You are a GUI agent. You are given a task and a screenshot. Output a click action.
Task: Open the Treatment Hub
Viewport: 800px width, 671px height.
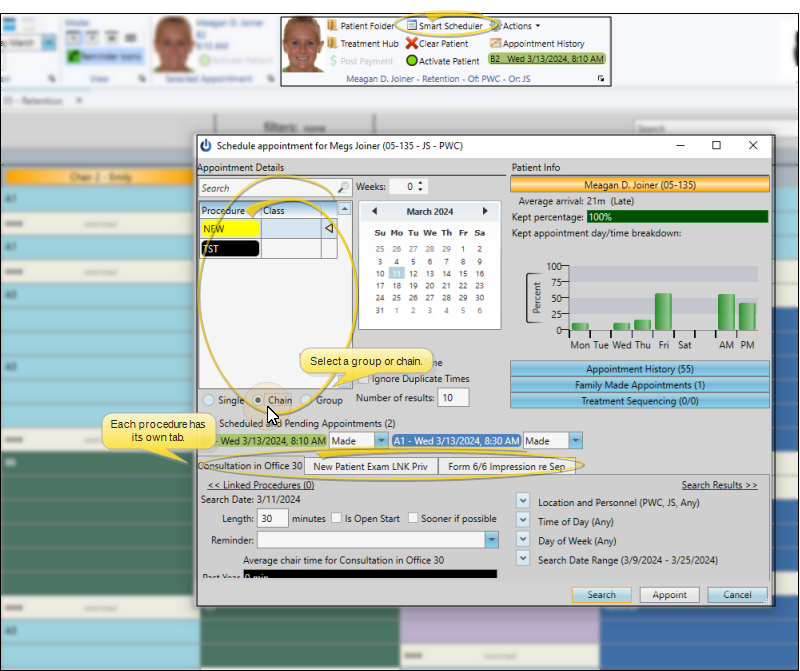[332, 43]
